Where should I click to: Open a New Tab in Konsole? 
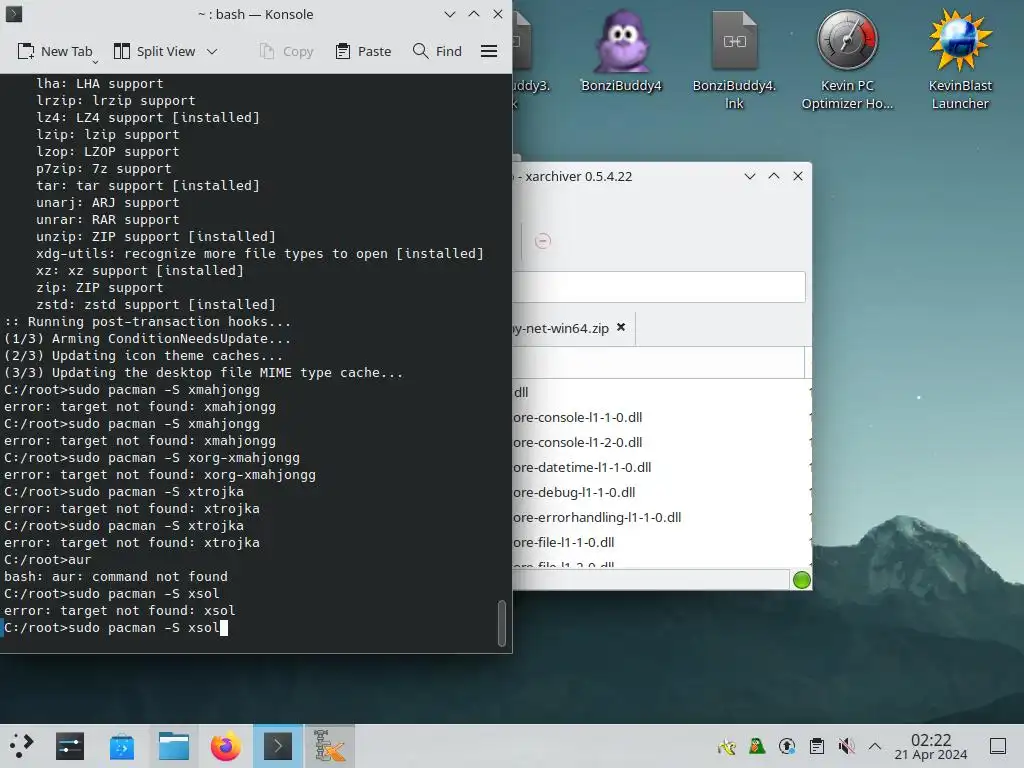click(x=55, y=51)
